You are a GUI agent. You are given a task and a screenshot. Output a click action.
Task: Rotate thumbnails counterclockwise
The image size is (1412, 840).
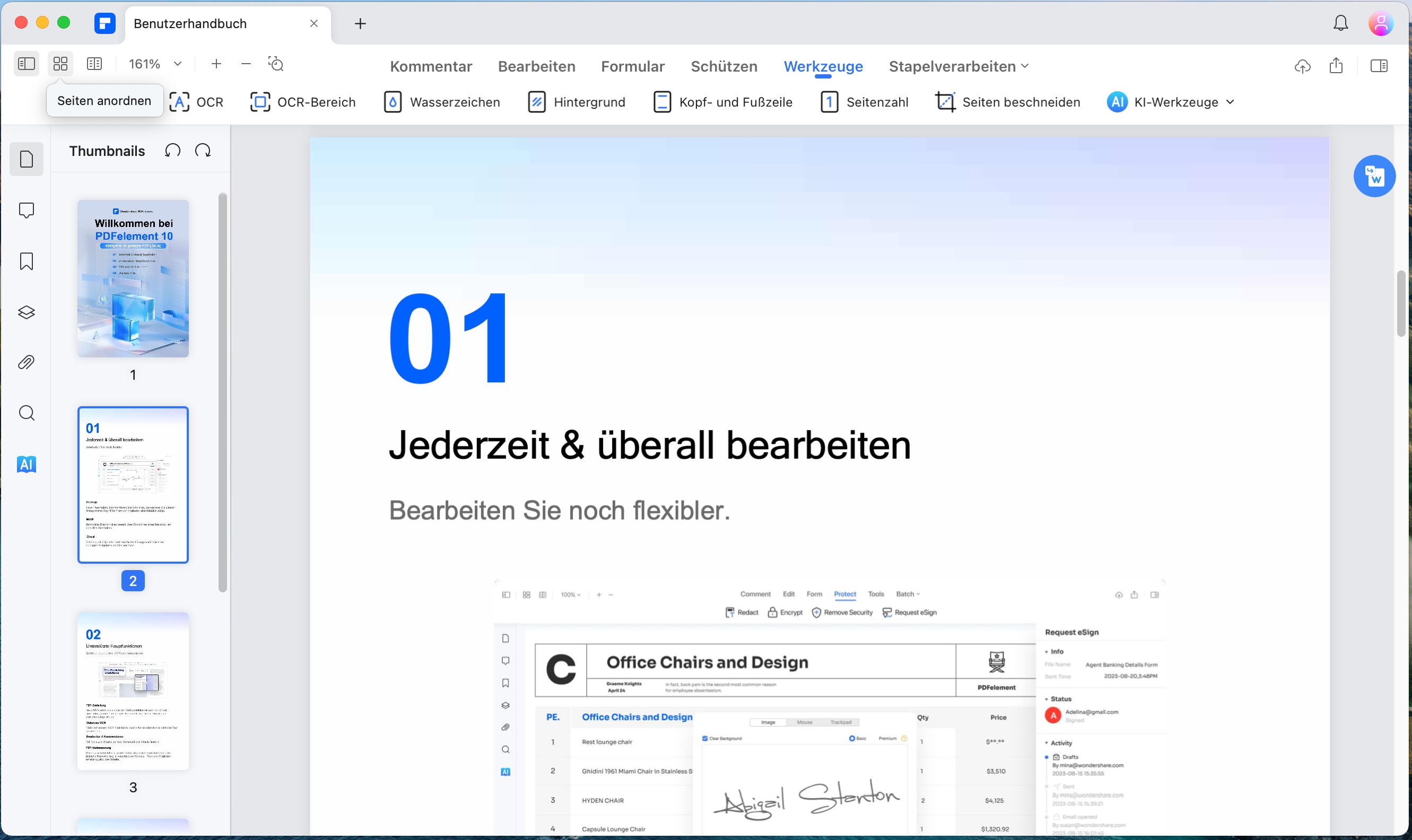tap(173, 151)
